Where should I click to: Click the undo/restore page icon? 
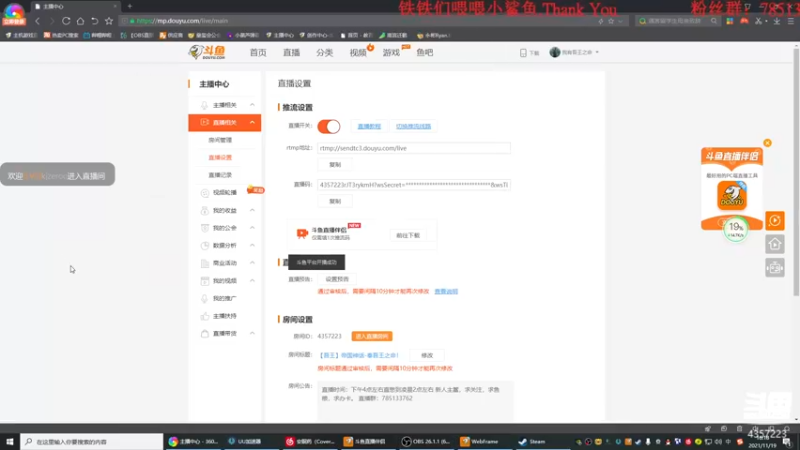pyautogui.click(x=94, y=21)
